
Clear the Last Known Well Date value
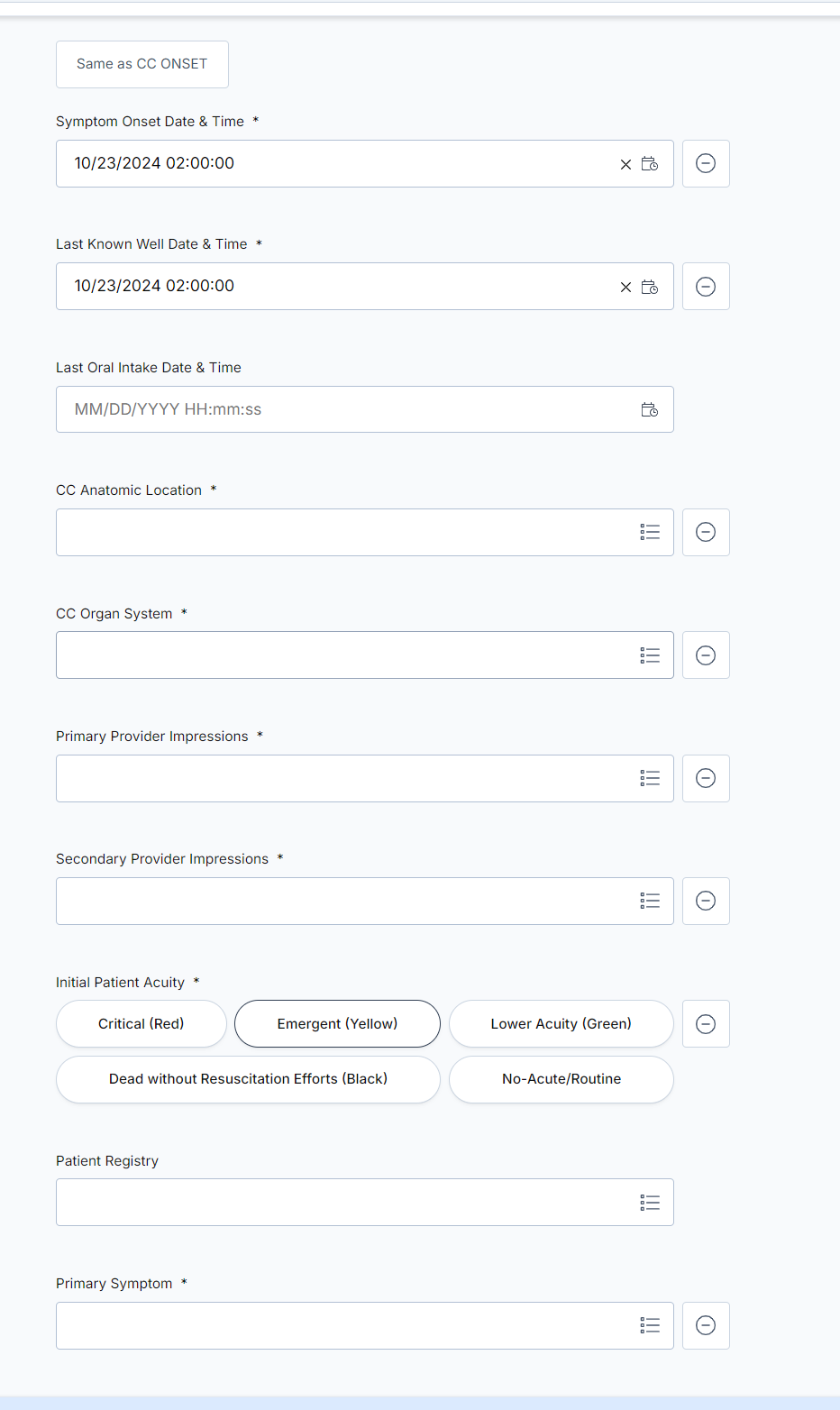625,287
